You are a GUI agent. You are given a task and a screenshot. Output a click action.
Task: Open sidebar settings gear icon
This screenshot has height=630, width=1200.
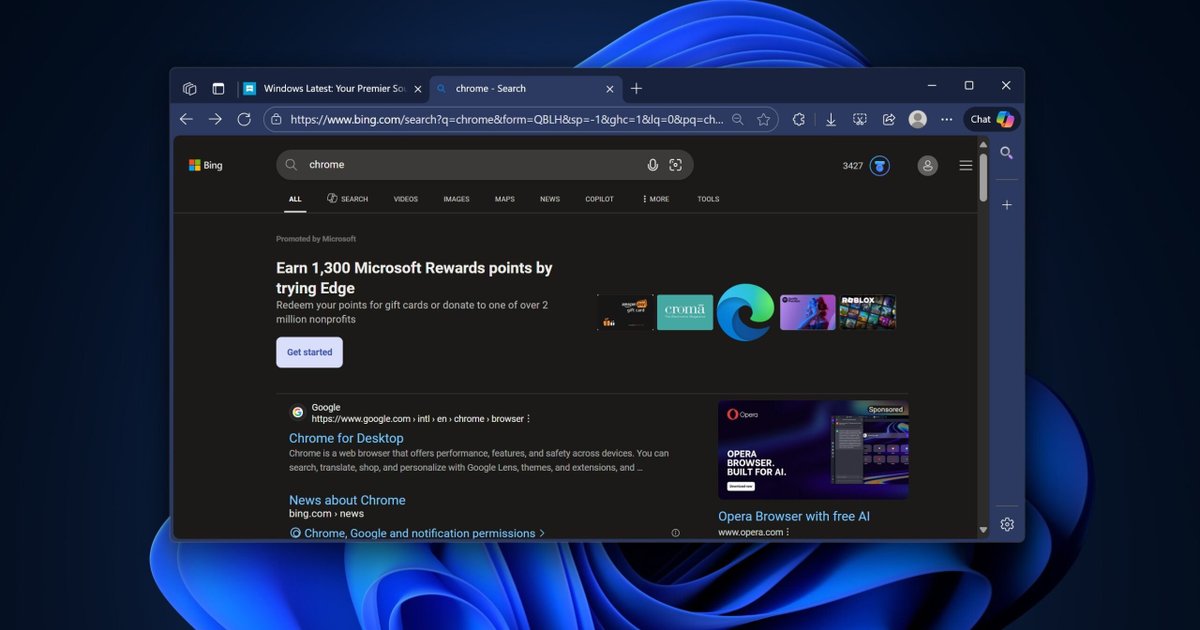coord(1007,524)
